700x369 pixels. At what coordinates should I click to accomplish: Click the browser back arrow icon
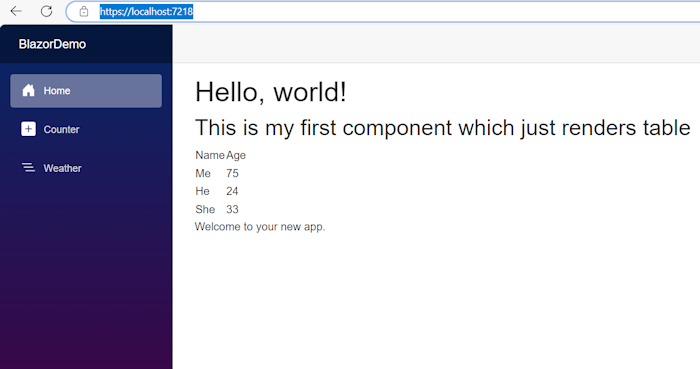tap(16, 11)
